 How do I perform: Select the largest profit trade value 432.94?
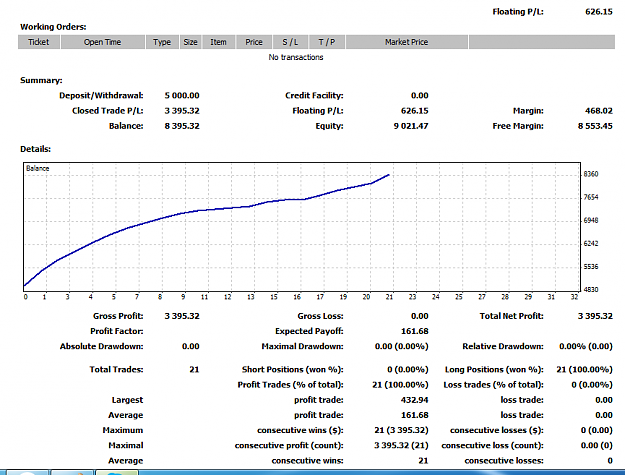[415, 400]
